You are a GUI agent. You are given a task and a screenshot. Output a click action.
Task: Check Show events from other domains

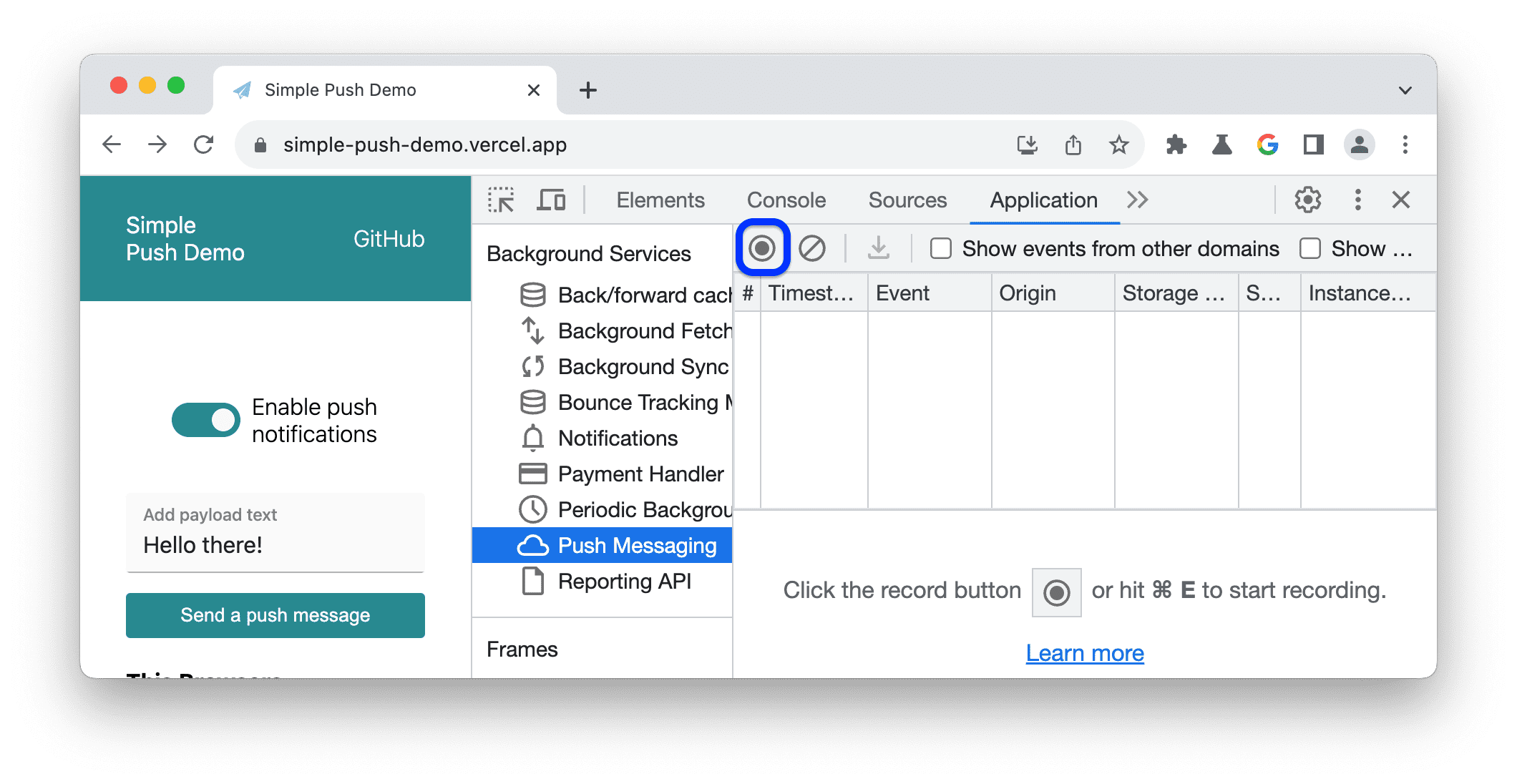pos(938,249)
